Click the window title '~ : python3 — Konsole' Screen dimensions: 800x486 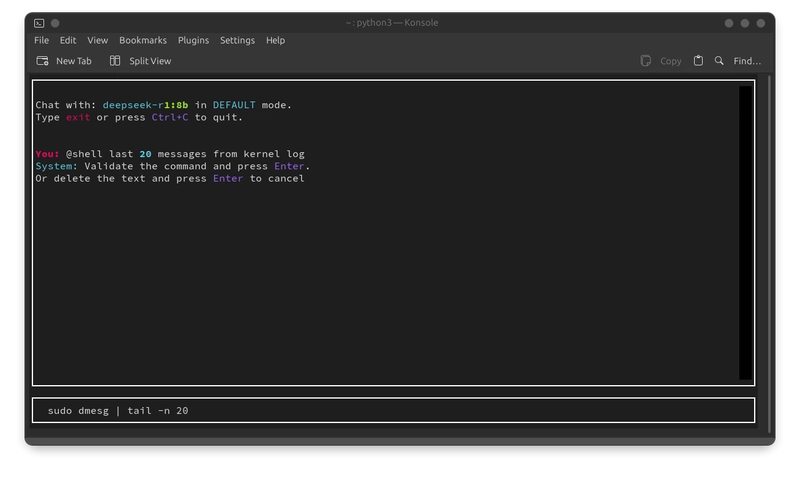392,23
